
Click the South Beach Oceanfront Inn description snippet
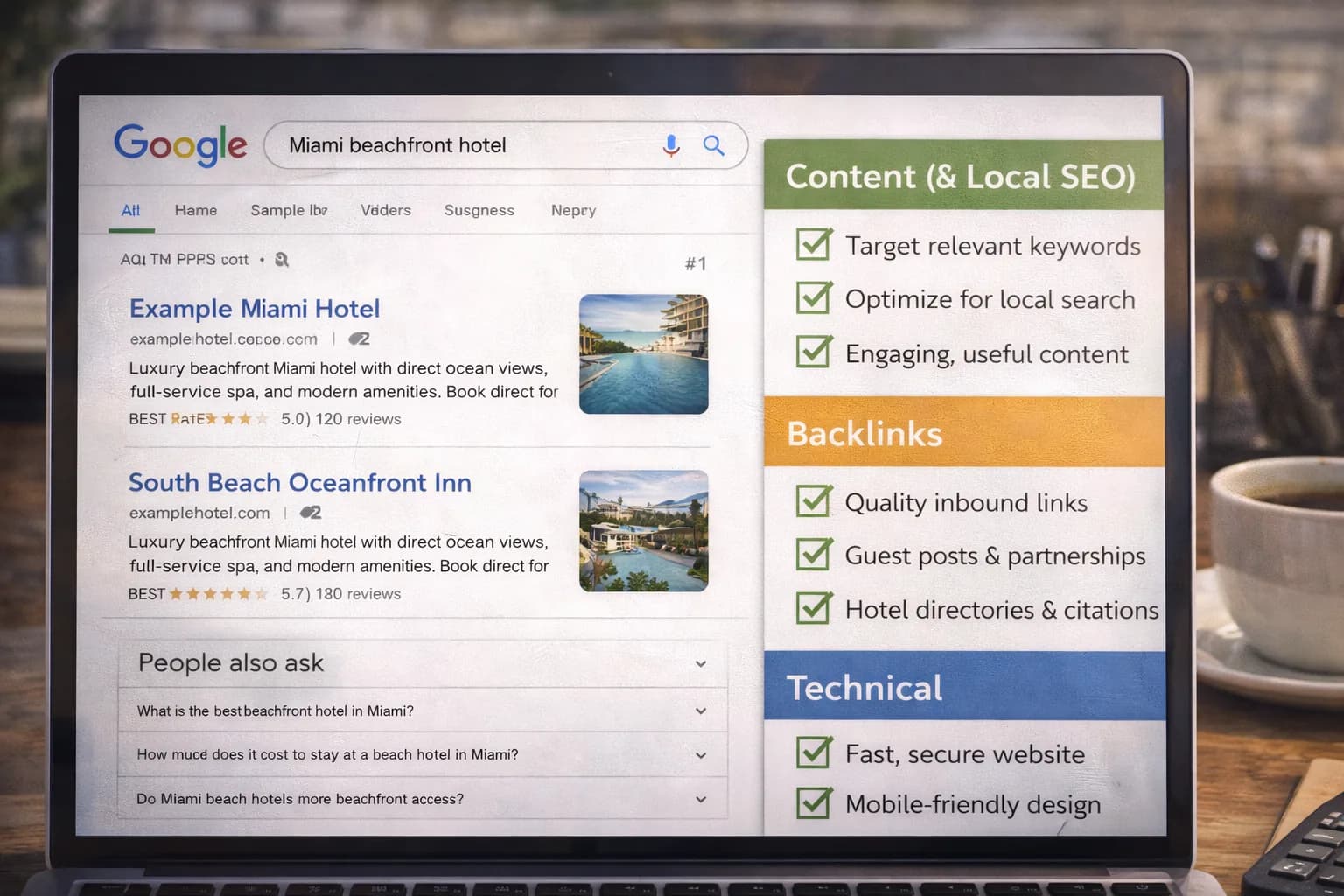tap(339, 554)
